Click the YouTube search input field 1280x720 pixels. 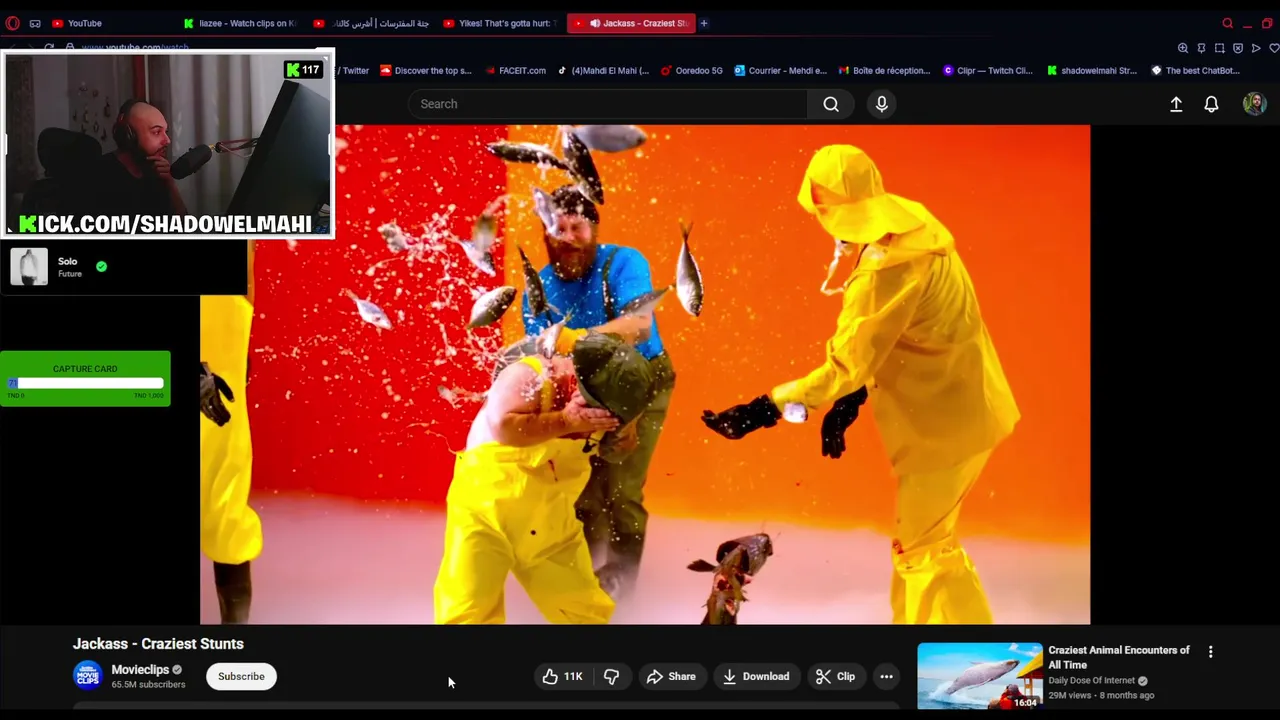(x=608, y=104)
